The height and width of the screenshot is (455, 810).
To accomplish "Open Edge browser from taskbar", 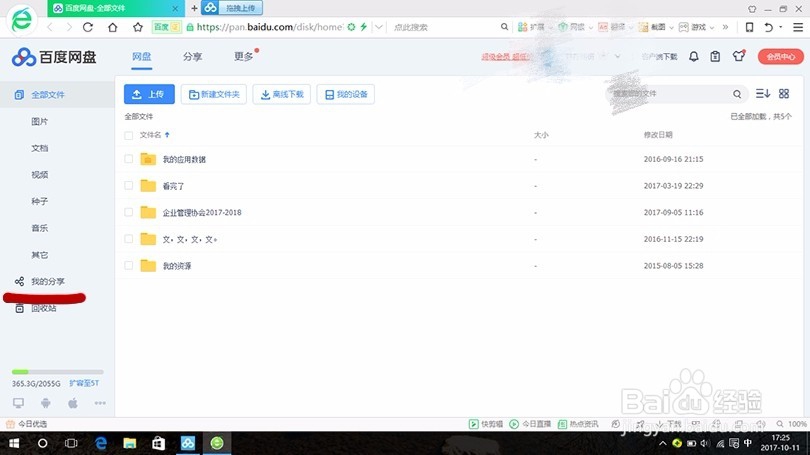I will coord(101,443).
